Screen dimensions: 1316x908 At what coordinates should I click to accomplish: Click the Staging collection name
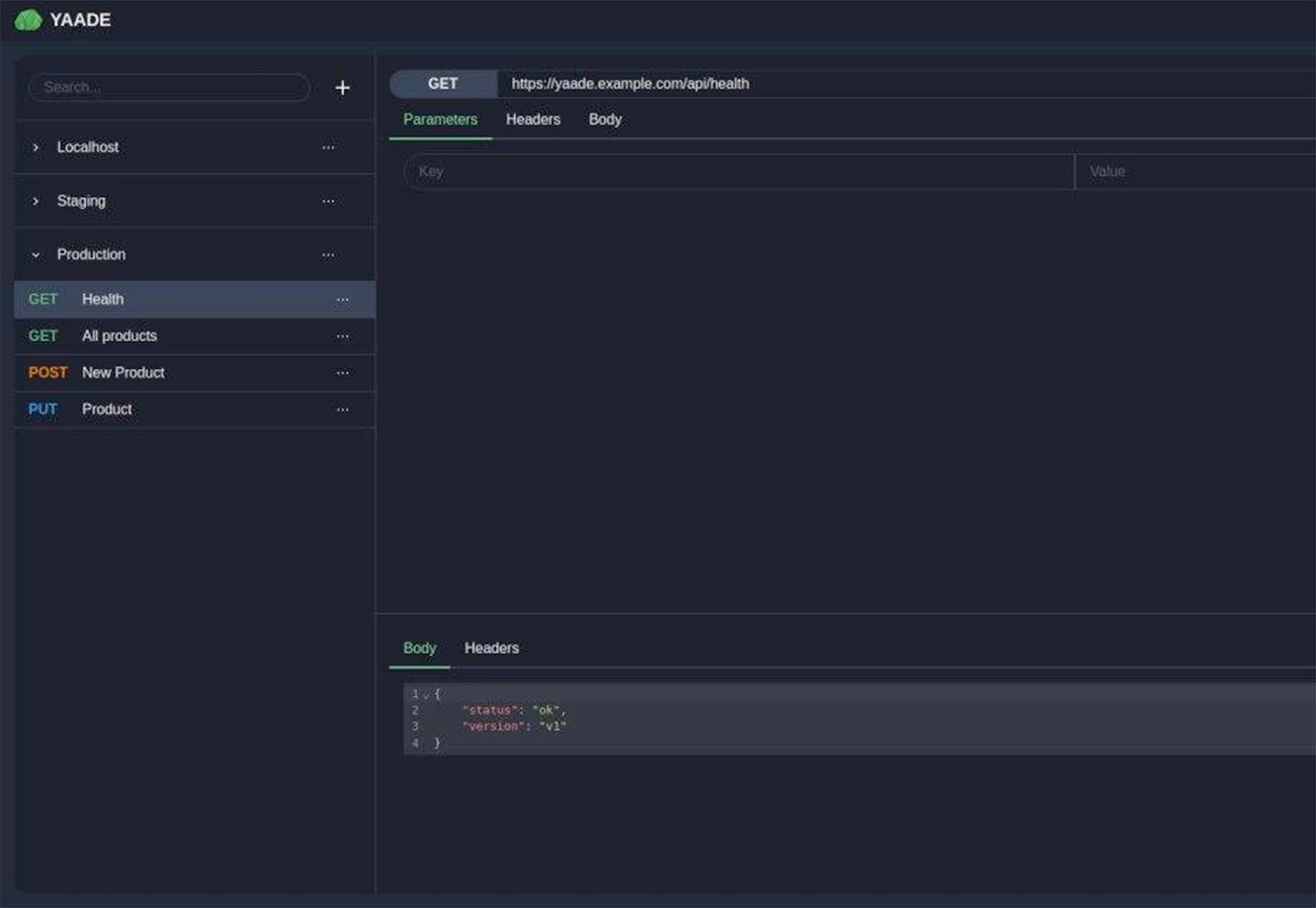81,201
